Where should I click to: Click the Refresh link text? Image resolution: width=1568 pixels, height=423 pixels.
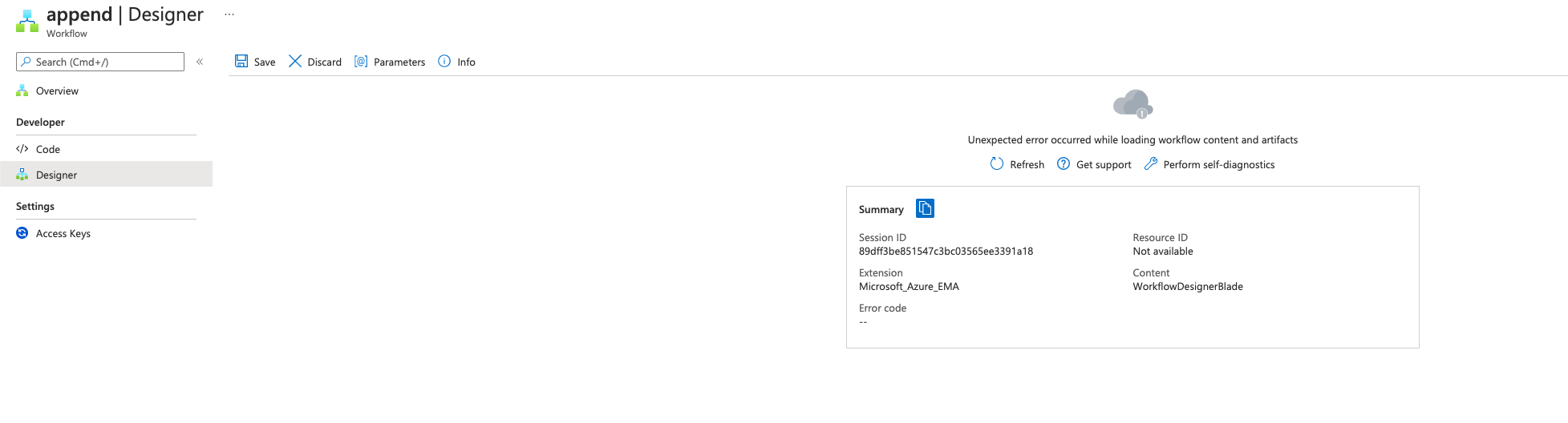tap(1027, 164)
